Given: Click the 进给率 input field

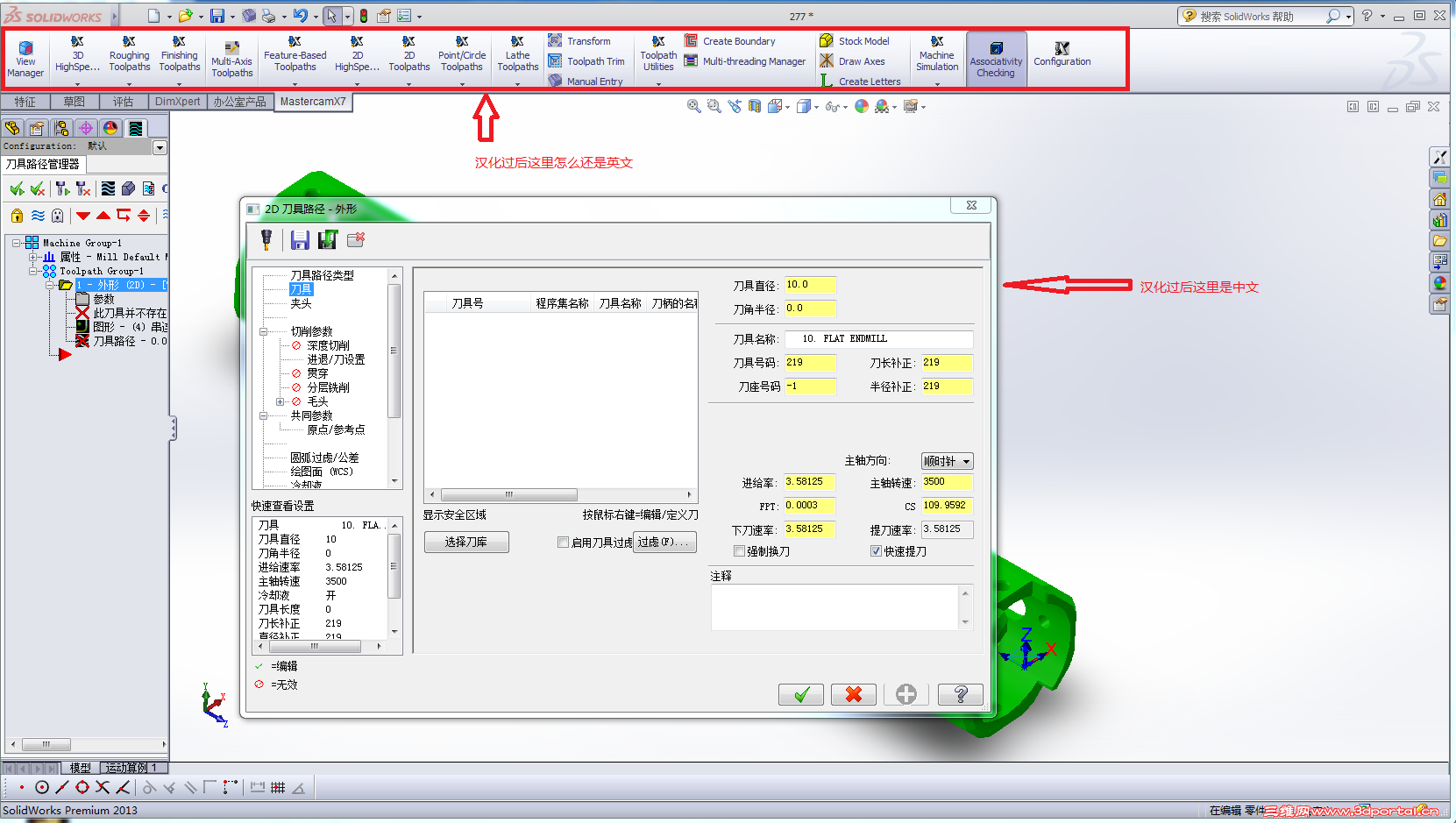Looking at the screenshot, I should pos(810,482).
